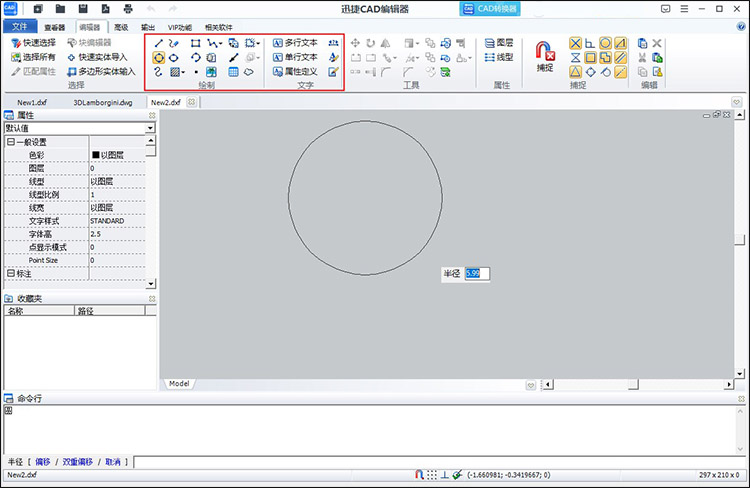Select the Arc drawing tool

(195, 58)
